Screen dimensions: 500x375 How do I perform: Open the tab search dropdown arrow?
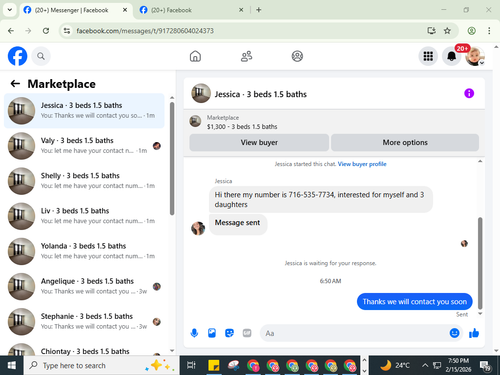click(x=10, y=10)
